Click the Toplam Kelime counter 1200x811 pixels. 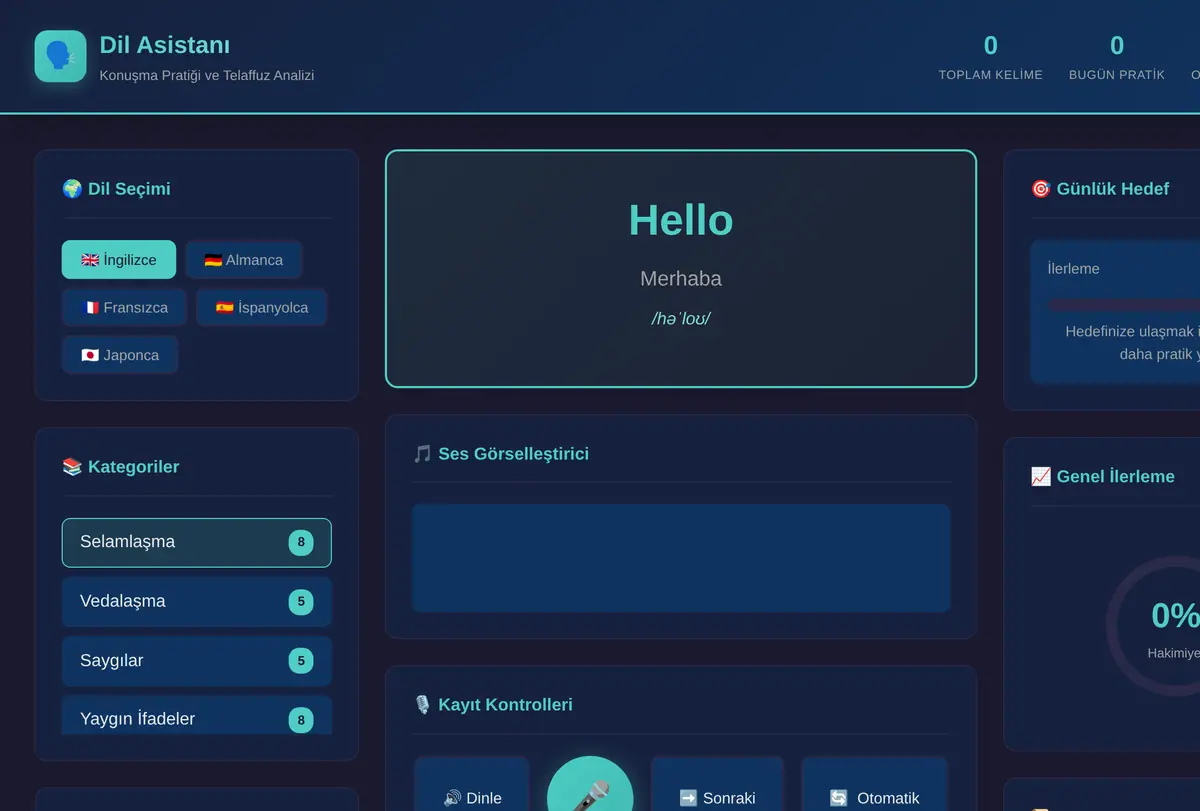tap(990, 56)
